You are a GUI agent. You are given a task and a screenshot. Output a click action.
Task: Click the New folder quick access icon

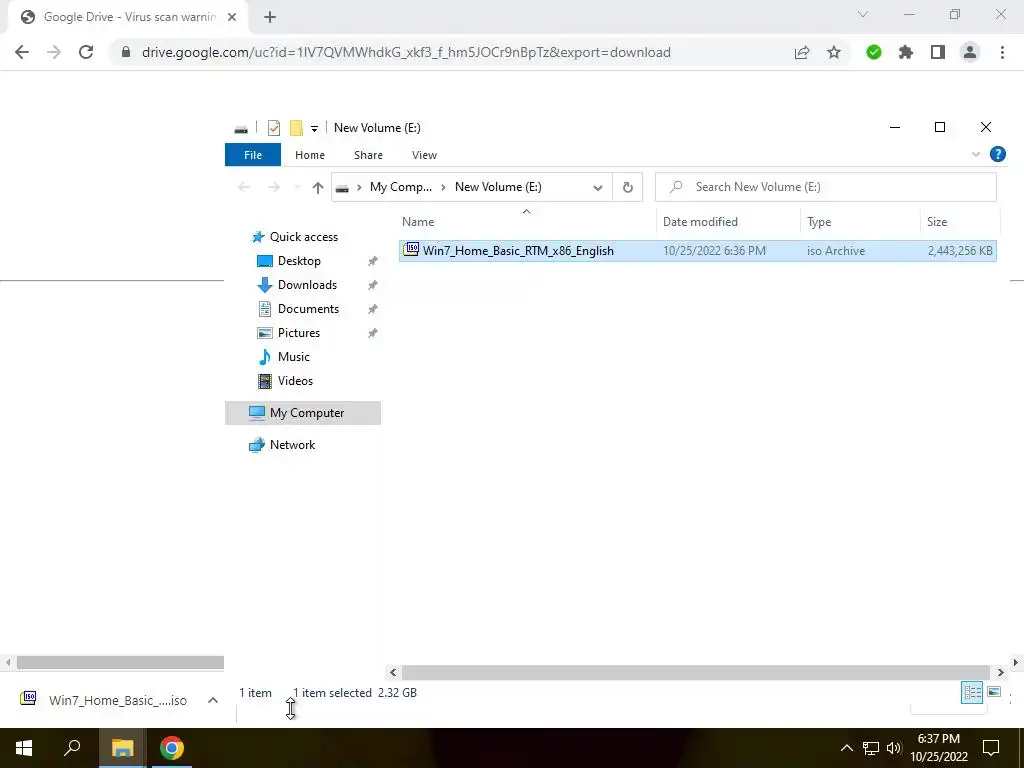(x=296, y=128)
